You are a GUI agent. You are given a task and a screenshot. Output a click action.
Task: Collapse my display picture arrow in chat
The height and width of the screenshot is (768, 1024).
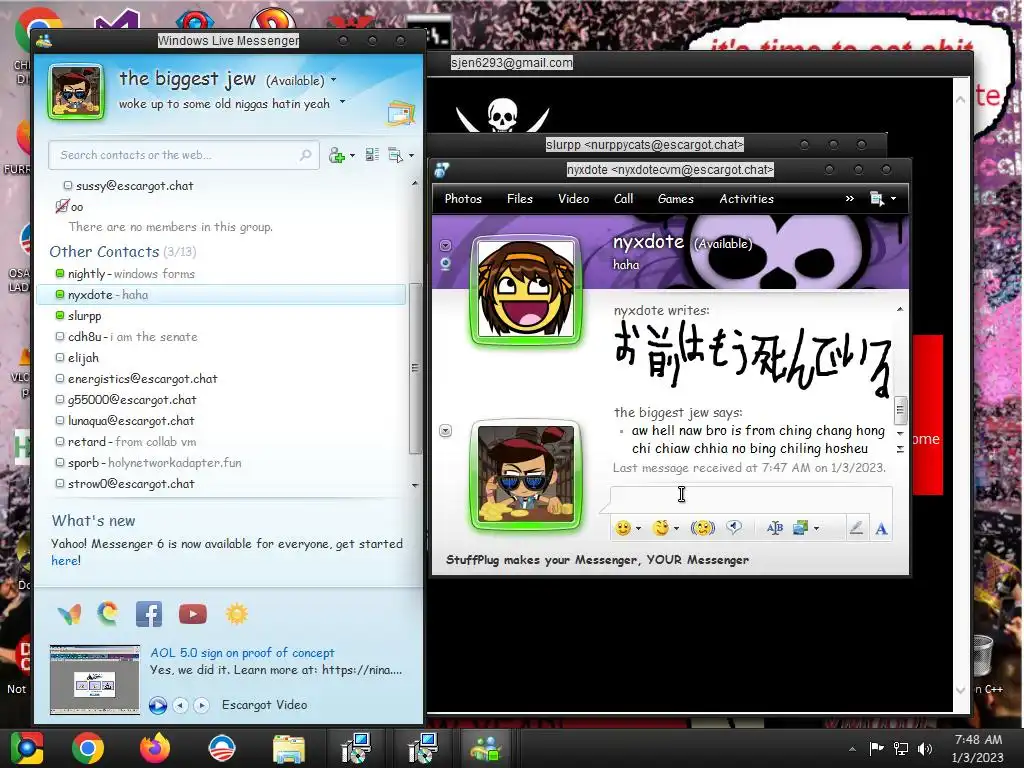tap(445, 431)
